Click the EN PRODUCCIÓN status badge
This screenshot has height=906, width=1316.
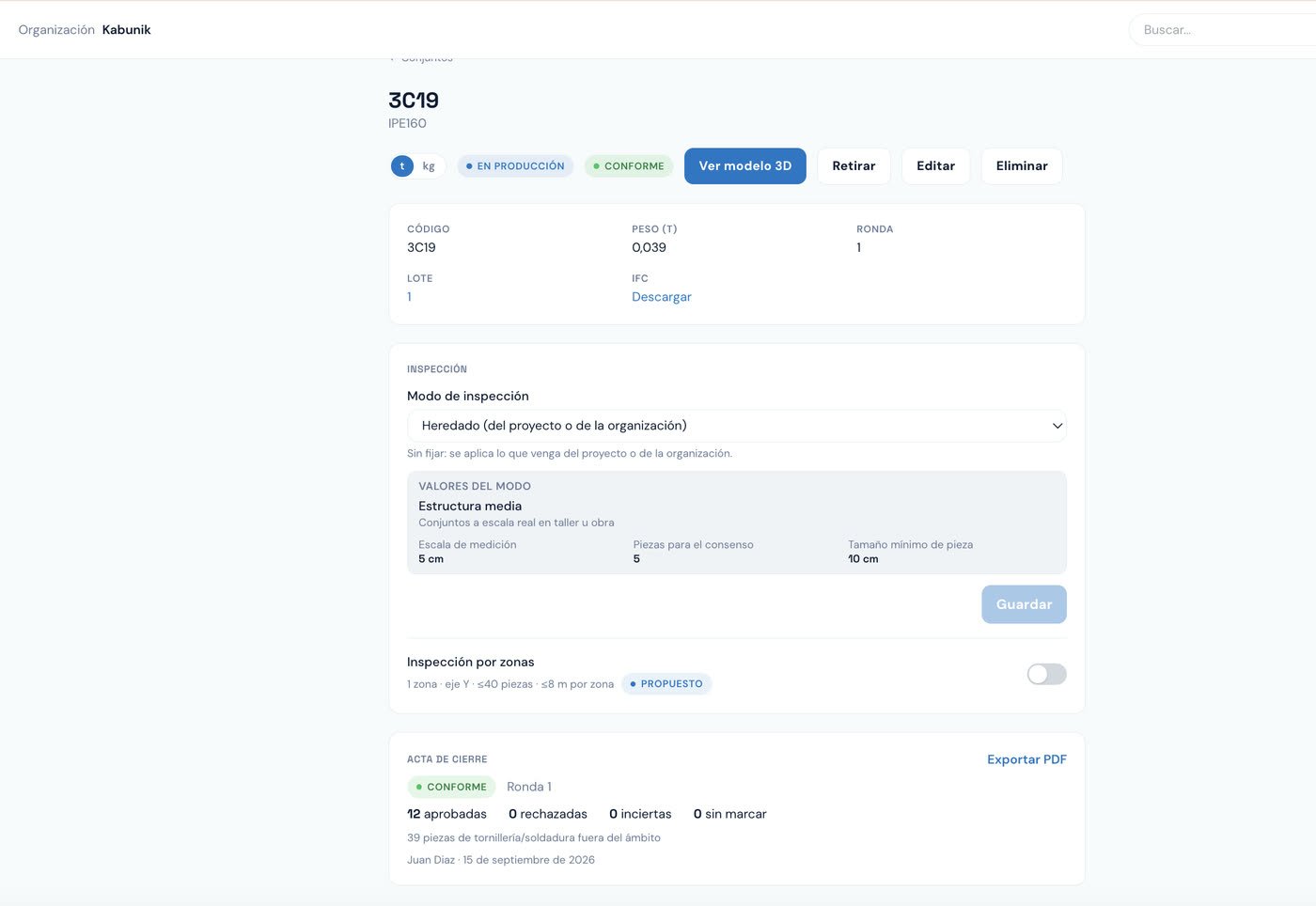(x=515, y=166)
